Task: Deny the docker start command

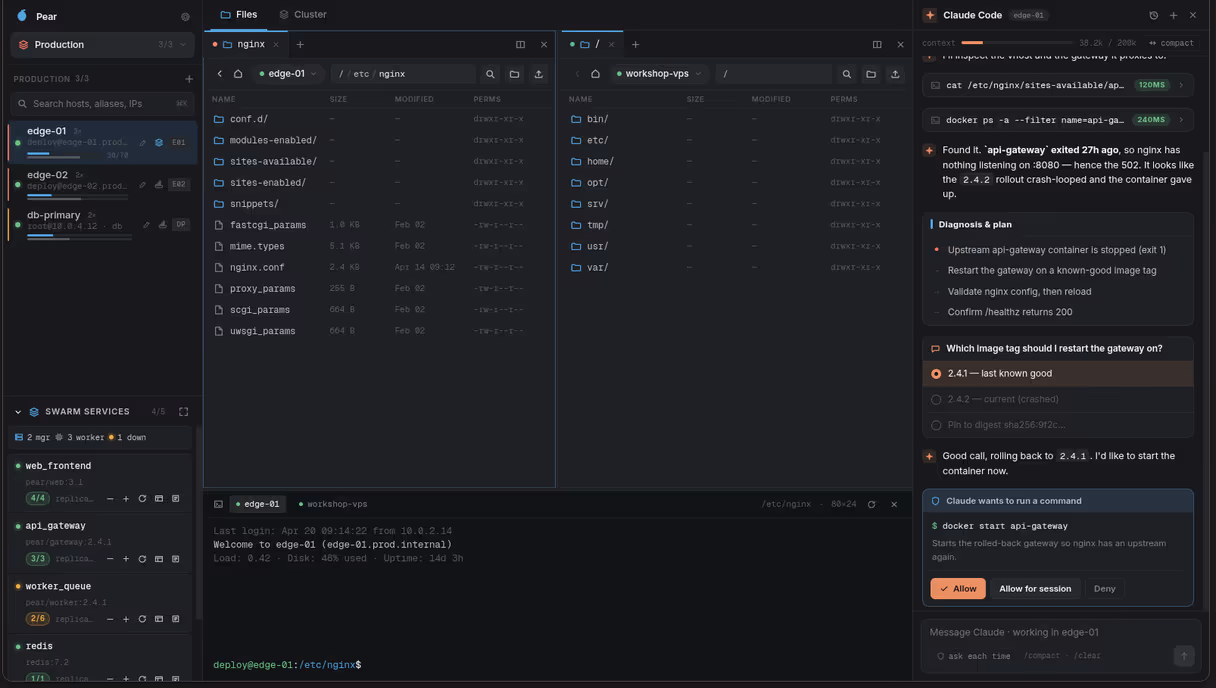Action: [x=1104, y=589]
